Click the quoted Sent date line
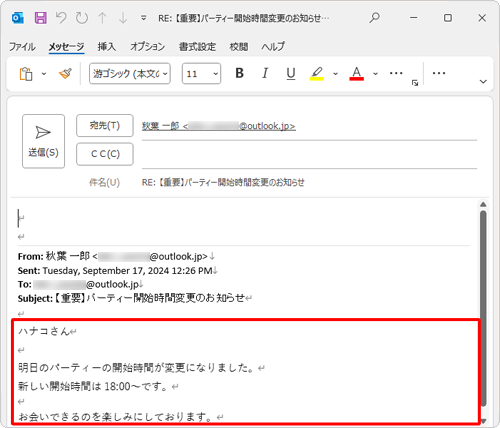The height and width of the screenshot is (428, 500). [x=117, y=271]
